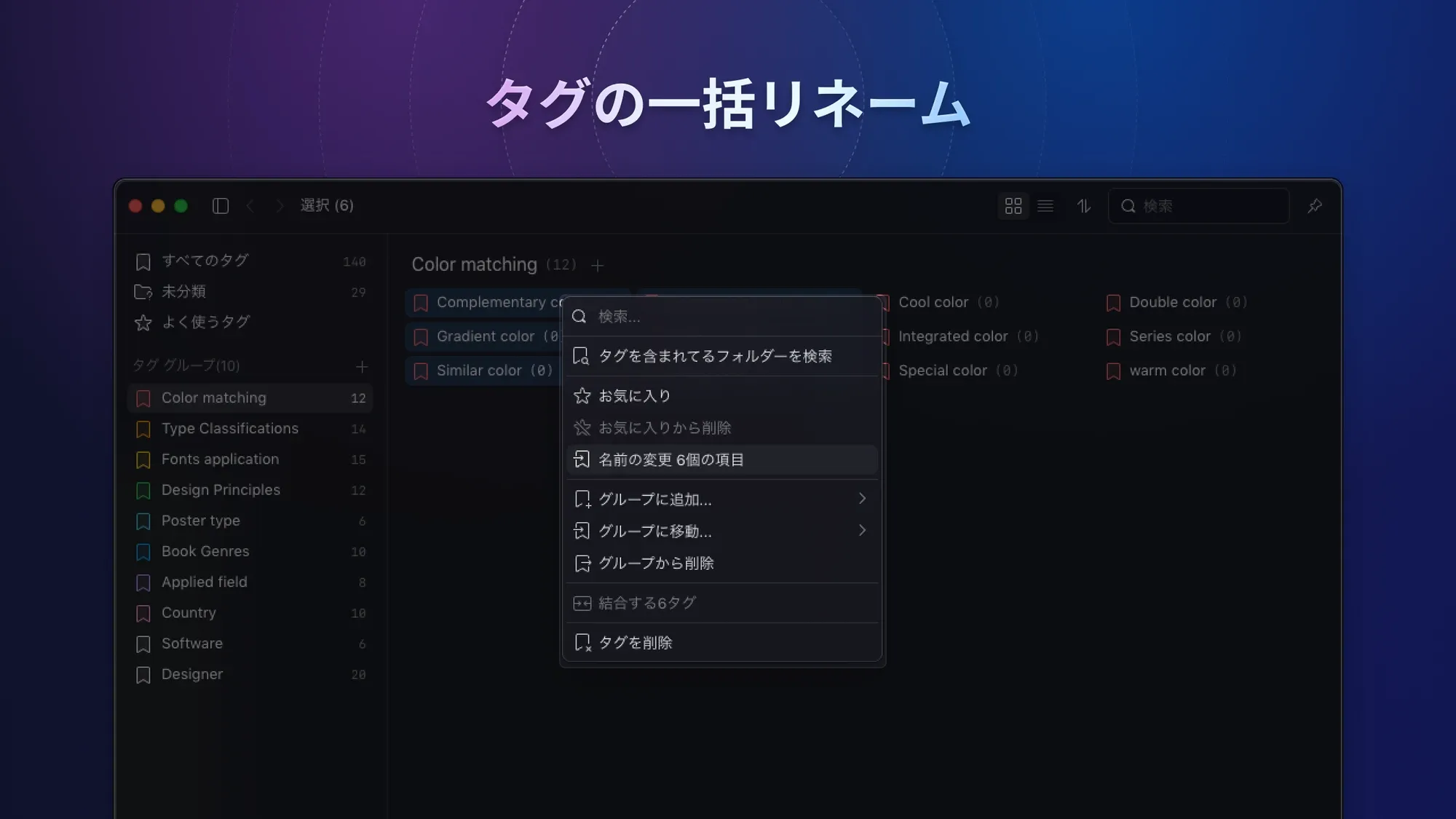Select the Series color tag

click(x=1174, y=336)
